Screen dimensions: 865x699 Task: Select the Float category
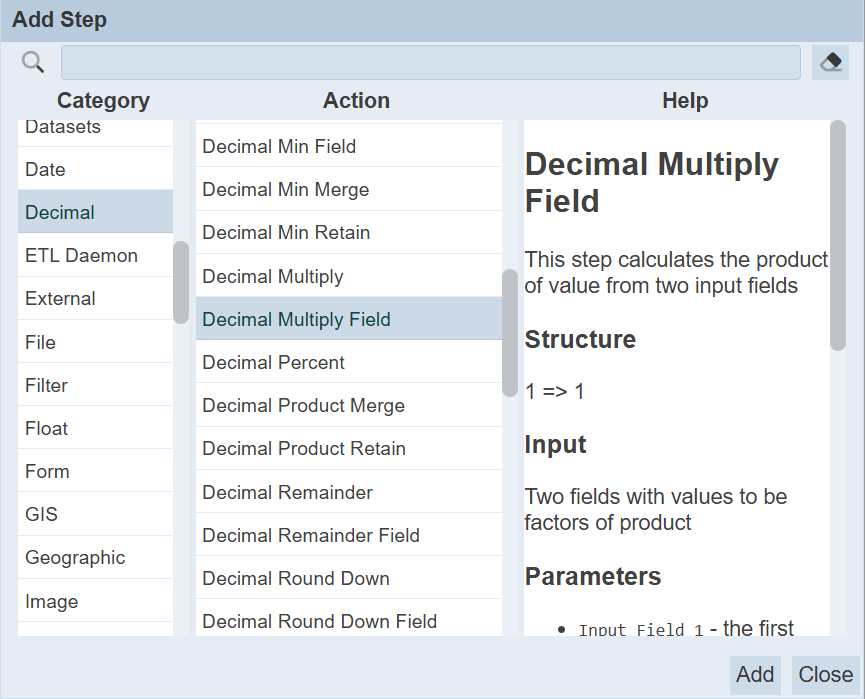[x=95, y=428]
